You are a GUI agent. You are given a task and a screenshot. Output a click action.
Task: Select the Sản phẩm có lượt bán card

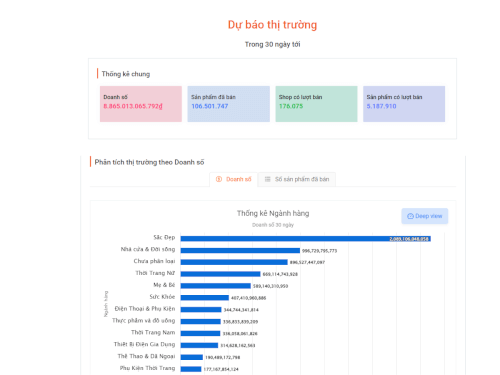point(404,104)
